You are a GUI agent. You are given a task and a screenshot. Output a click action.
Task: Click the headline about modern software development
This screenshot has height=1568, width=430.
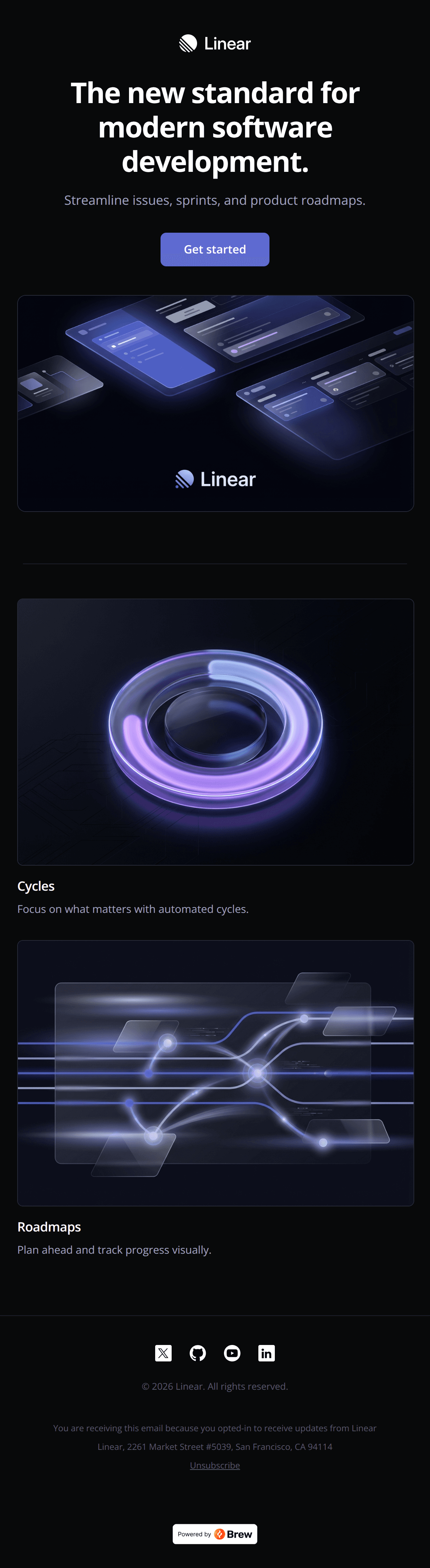(x=214, y=128)
